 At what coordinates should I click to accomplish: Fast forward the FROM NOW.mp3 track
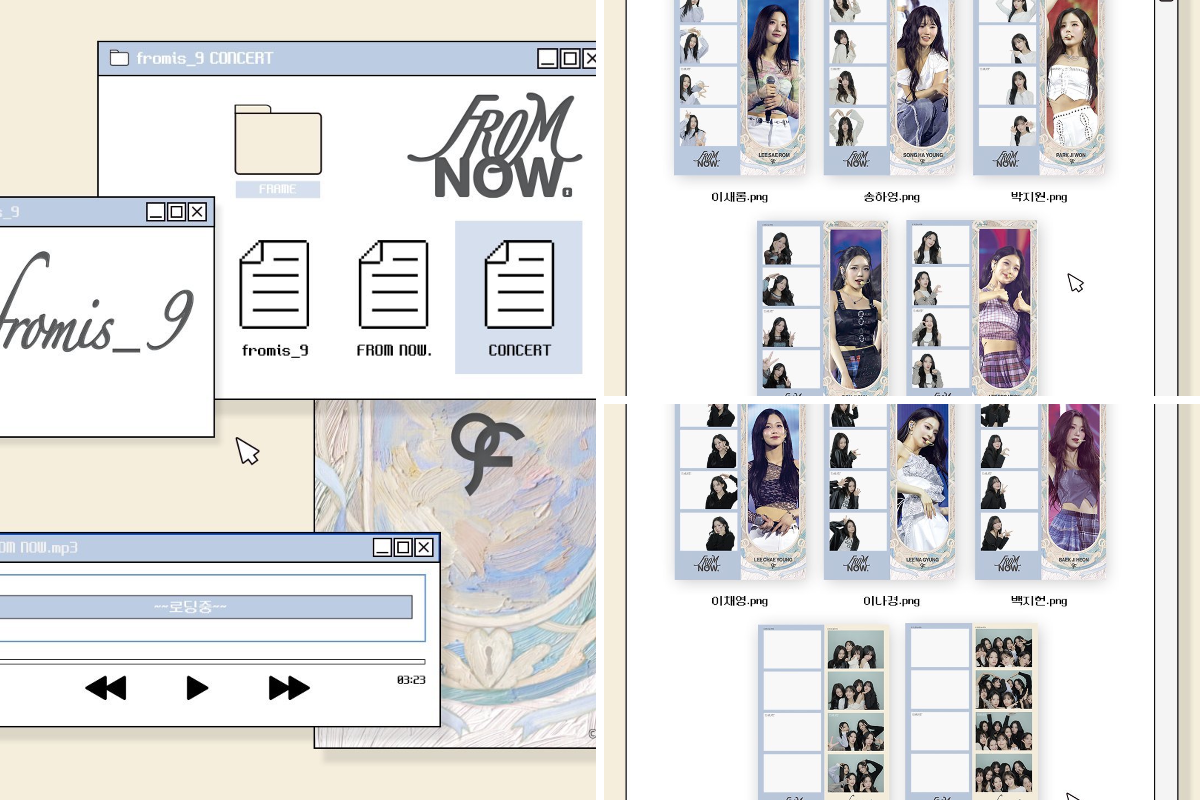(x=289, y=688)
